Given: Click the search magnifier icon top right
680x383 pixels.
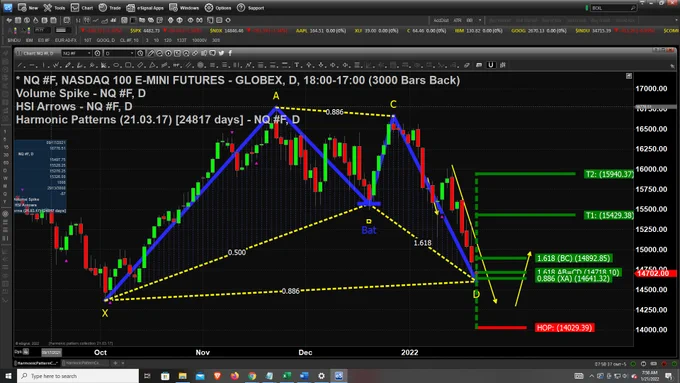Looking at the screenshot, I should pyautogui.click(x=633, y=8).
